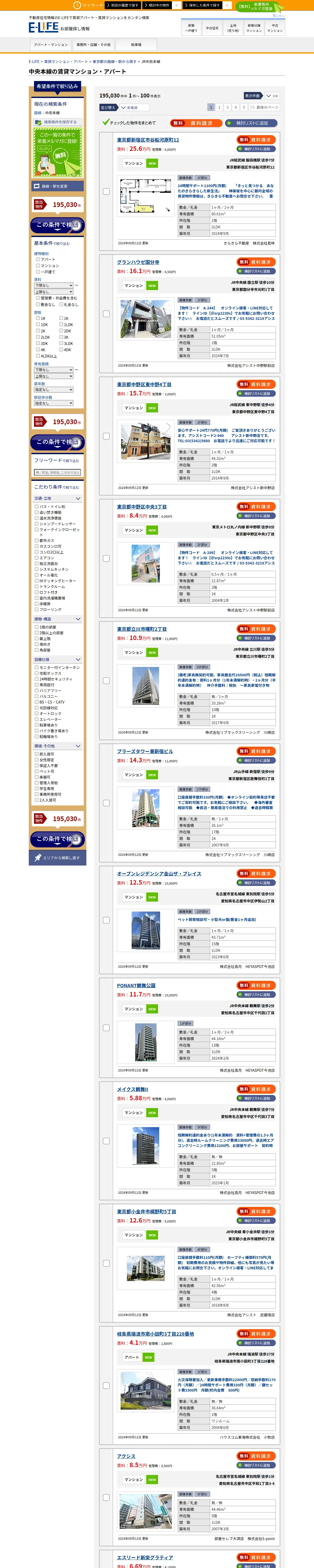
Task: Collapse the 建物・構造 section
Action: point(58,619)
